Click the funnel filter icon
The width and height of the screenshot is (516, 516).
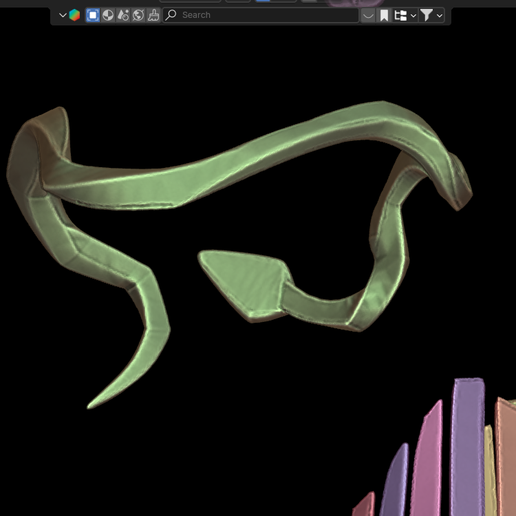click(426, 15)
